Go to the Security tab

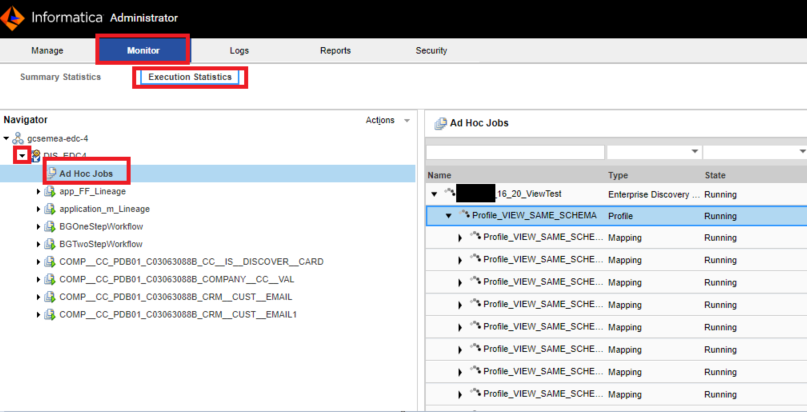(431, 50)
